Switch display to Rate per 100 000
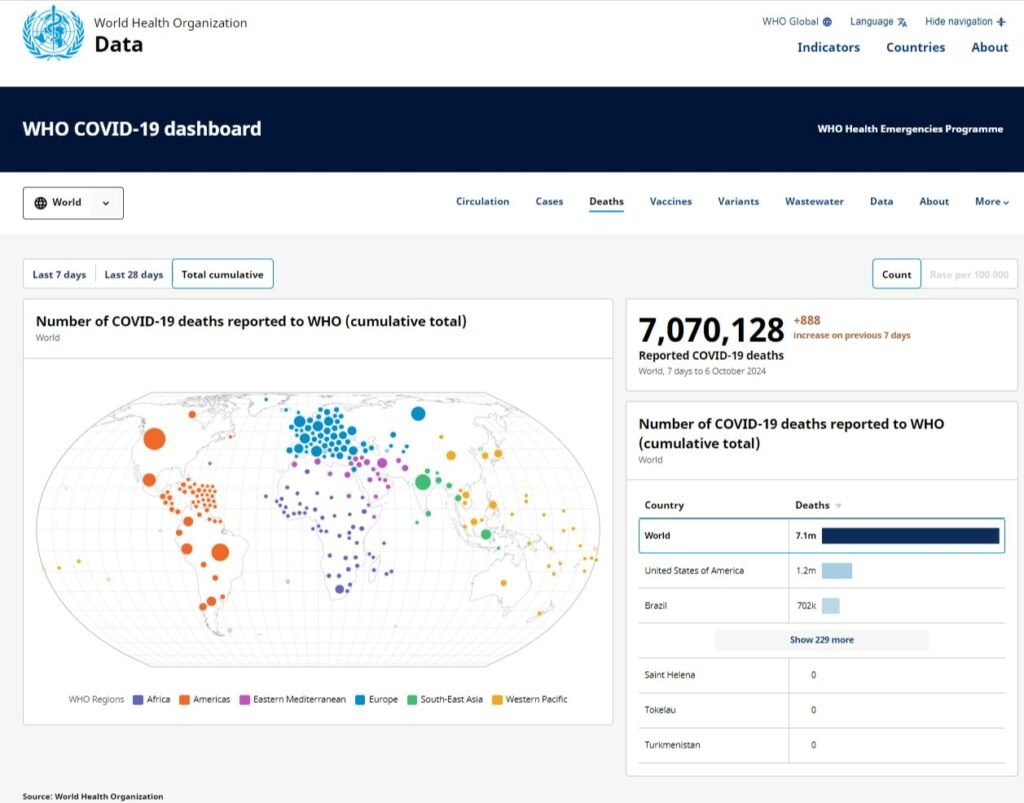1024x803 pixels. coord(969,275)
